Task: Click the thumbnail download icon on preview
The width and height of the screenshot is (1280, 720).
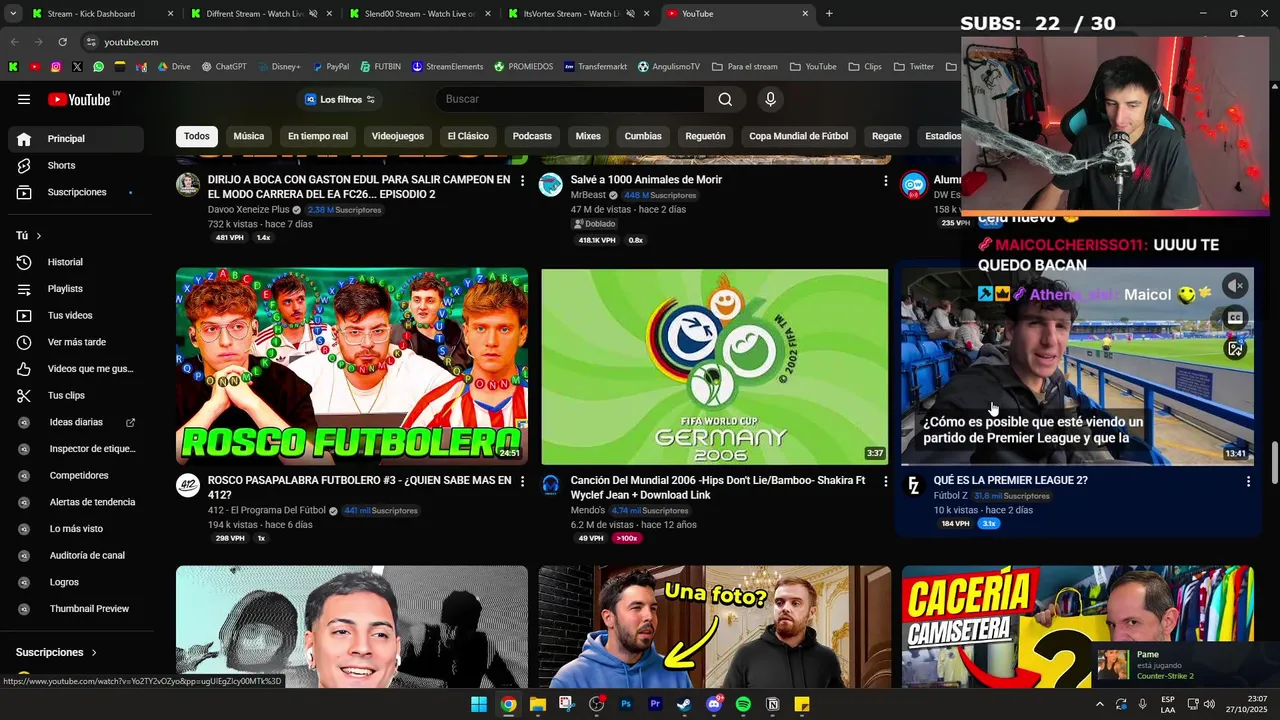Action: tap(1235, 349)
